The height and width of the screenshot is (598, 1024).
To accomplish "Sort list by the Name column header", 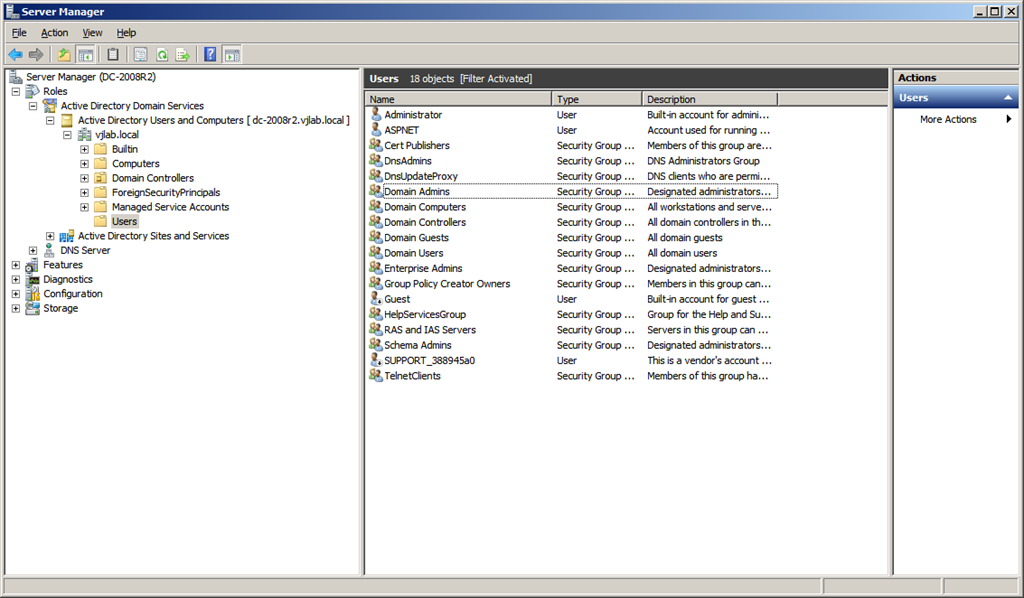I will point(459,99).
